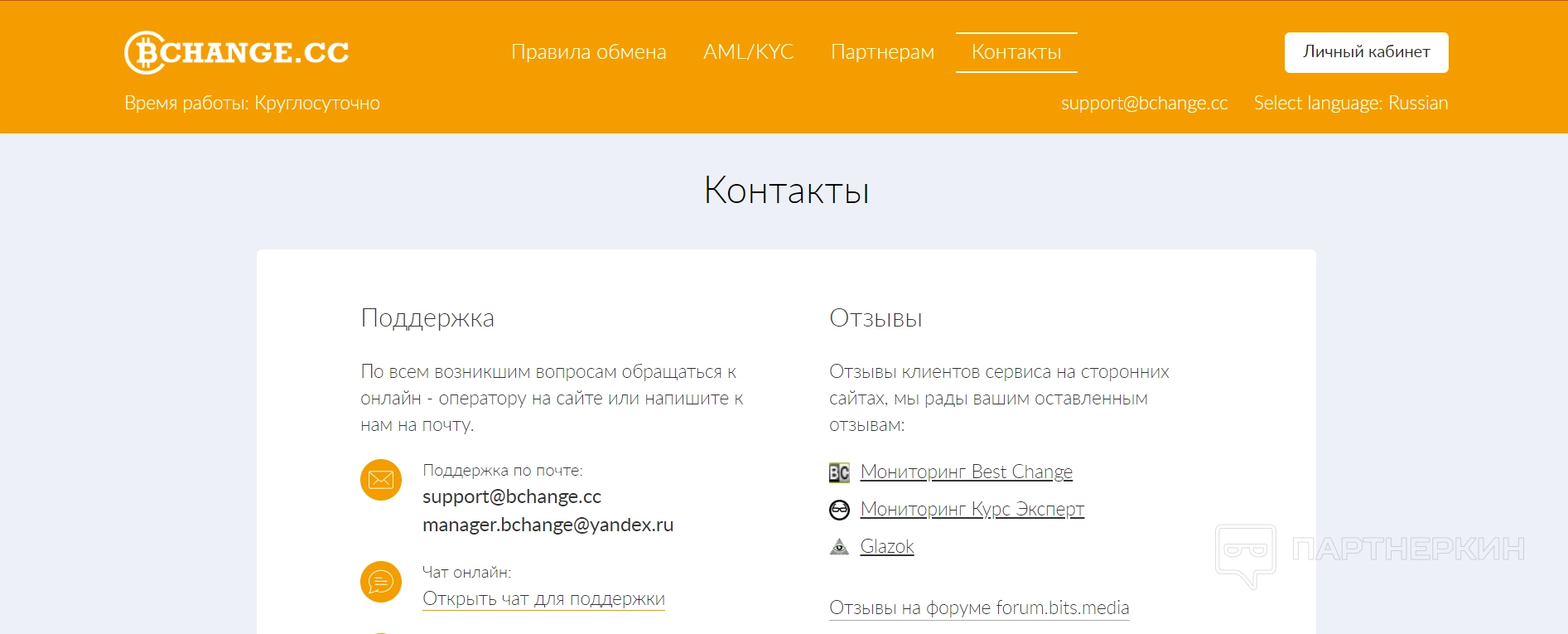Click the manager.bchange@yandex.ru email address
The width and height of the screenshot is (1568, 634).
pos(548,525)
